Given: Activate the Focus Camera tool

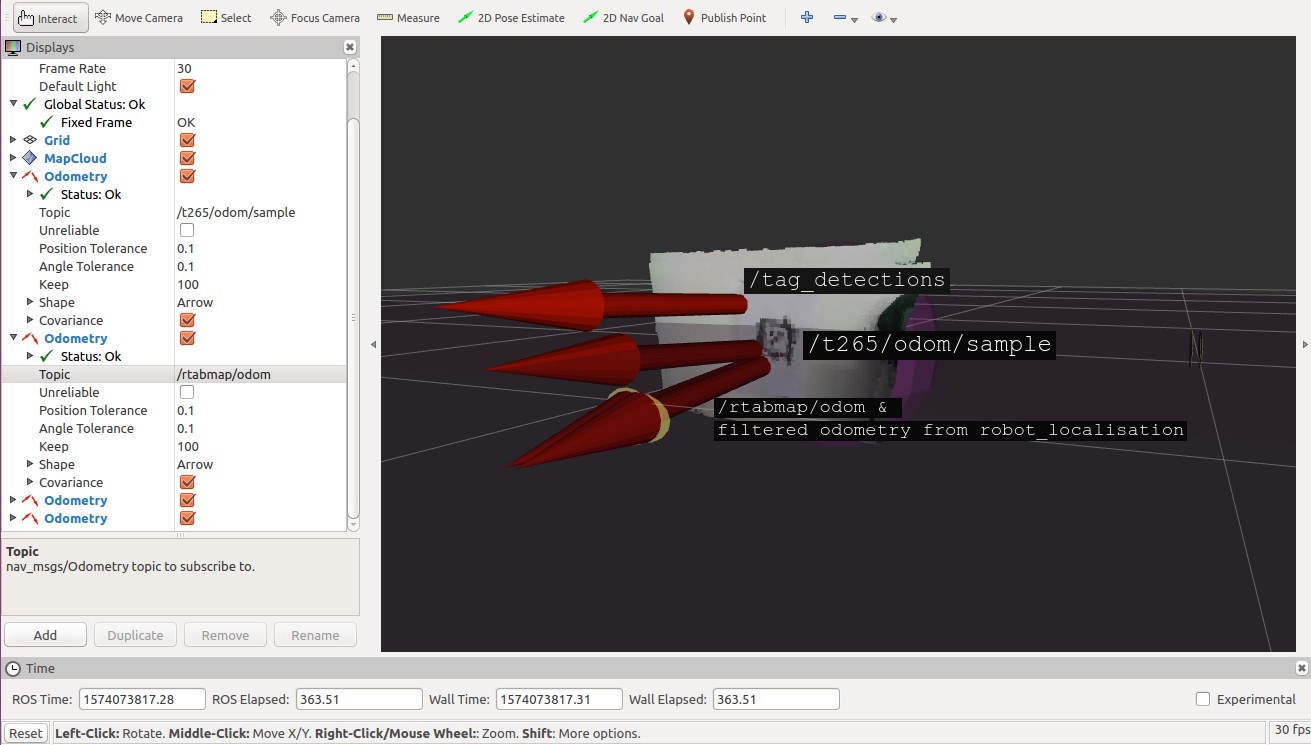Looking at the screenshot, I should (x=315, y=18).
